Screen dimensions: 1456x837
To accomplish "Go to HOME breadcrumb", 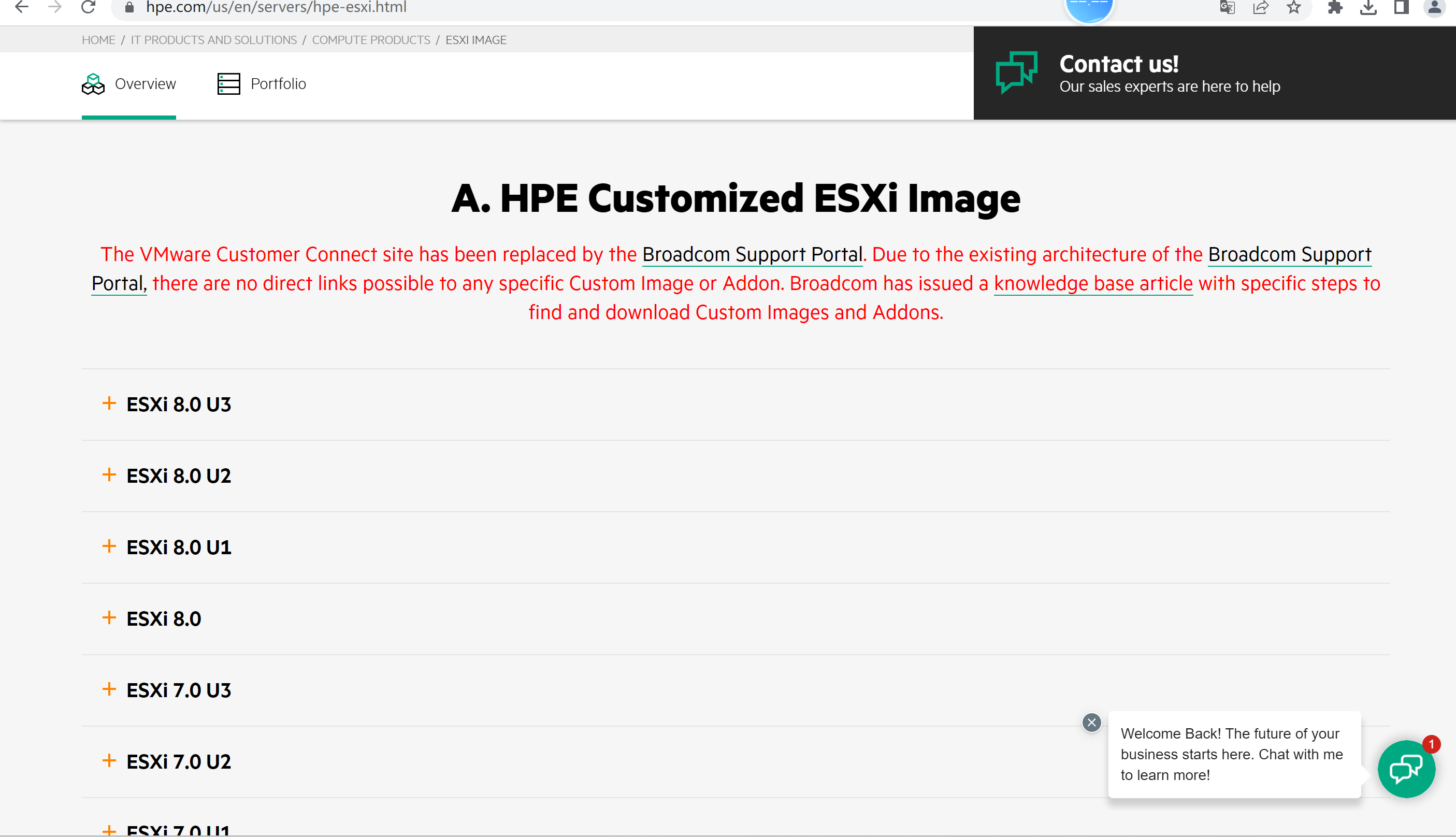I will (x=98, y=40).
